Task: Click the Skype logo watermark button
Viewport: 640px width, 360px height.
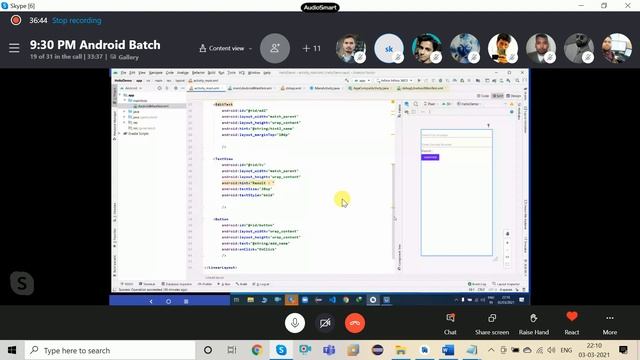Action: tap(22, 283)
